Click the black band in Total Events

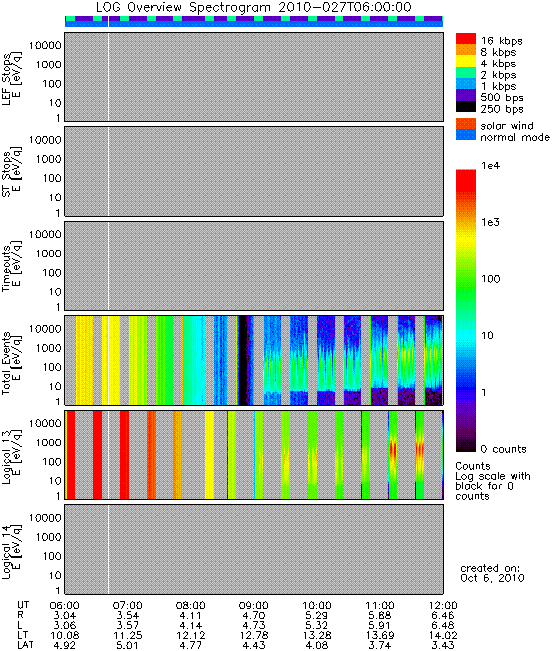click(242, 360)
